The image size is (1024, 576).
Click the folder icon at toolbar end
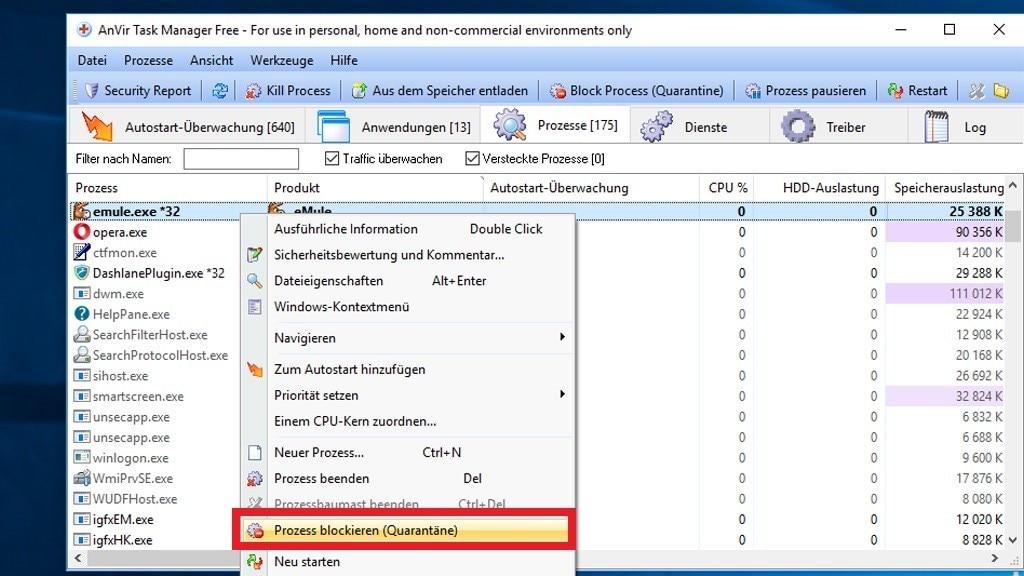click(x=1001, y=91)
